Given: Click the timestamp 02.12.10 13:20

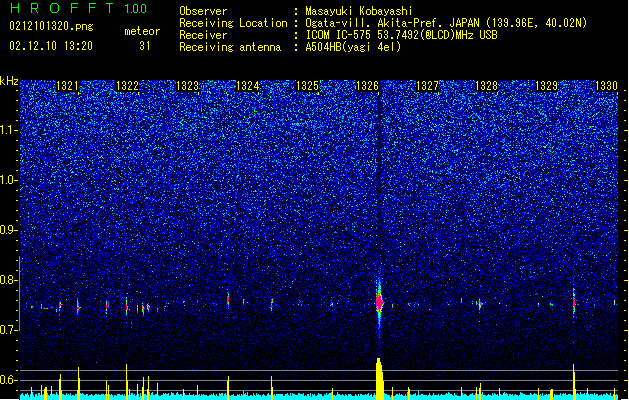Looking at the screenshot, I should pos(51,46).
